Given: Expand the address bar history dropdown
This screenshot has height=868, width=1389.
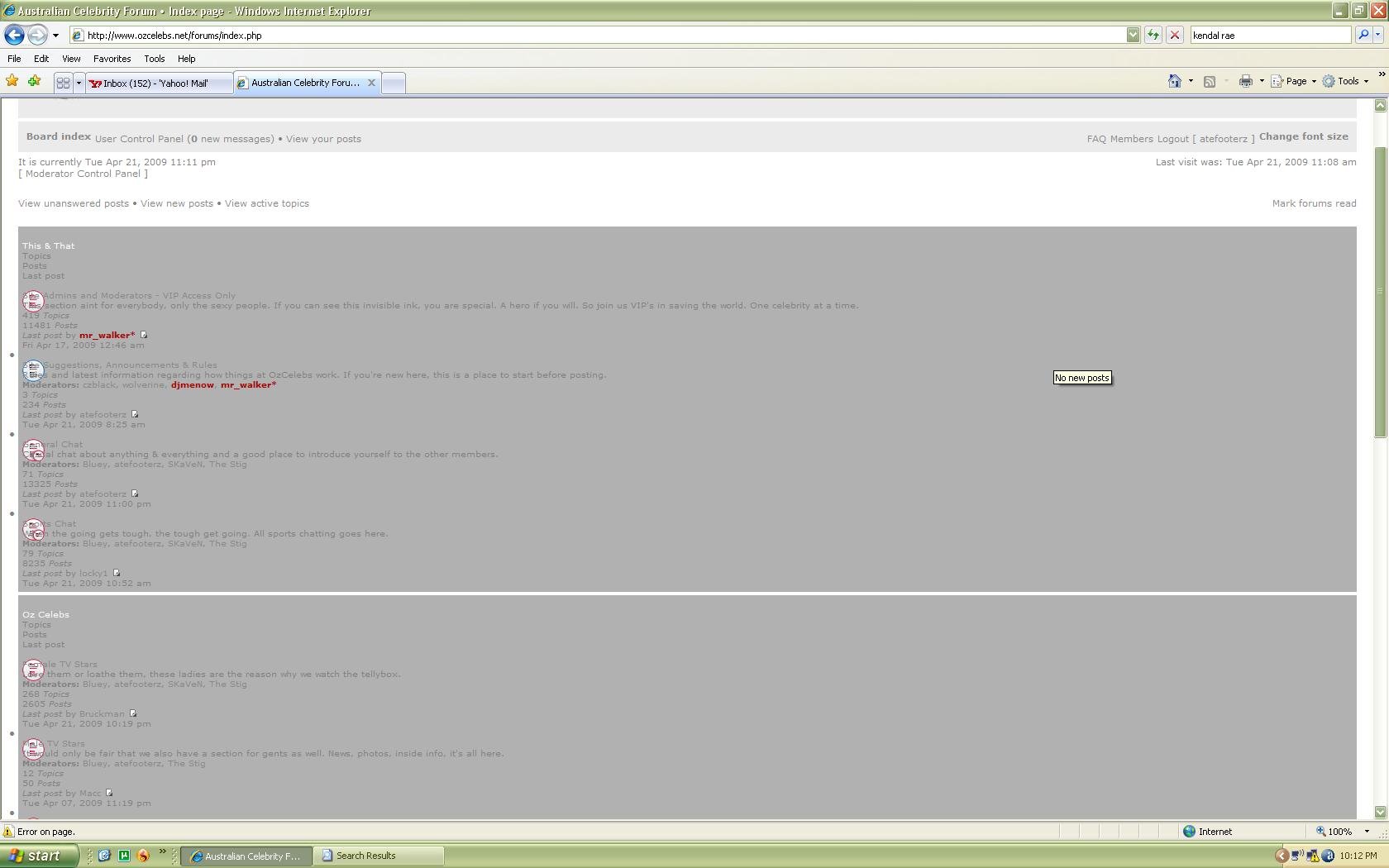Looking at the screenshot, I should (x=1133, y=36).
